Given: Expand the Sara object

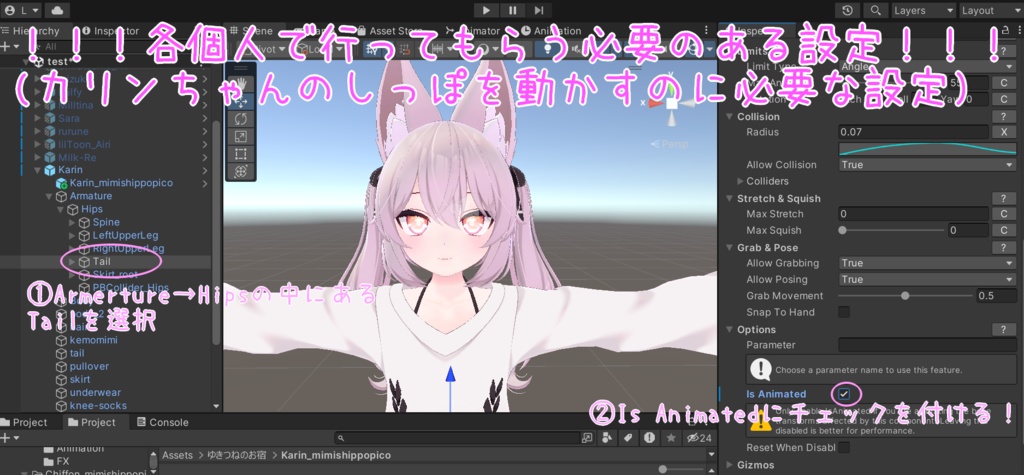Looking at the screenshot, I should pos(37,118).
